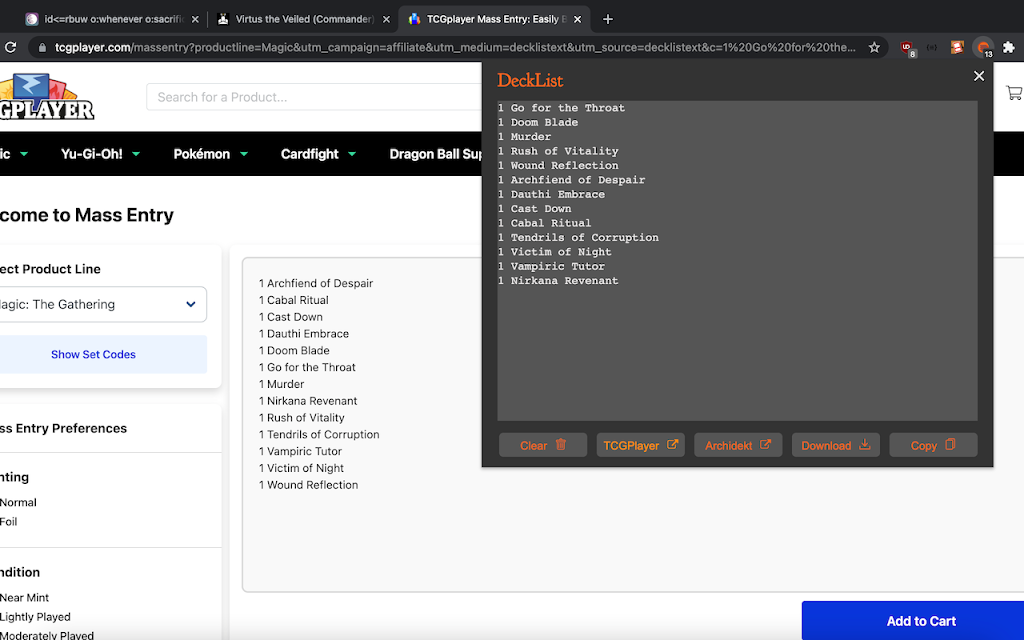This screenshot has width=1024, height=640.
Task: Open a new browser tab
Action: (x=607, y=19)
